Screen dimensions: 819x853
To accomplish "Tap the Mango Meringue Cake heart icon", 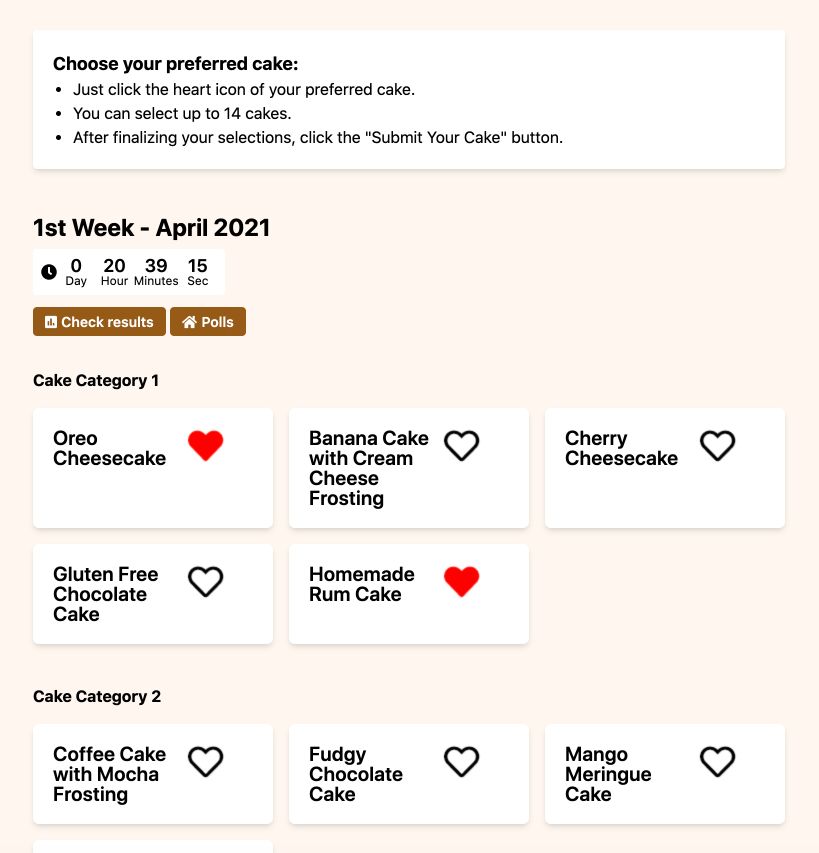I will click(x=717, y=761).
